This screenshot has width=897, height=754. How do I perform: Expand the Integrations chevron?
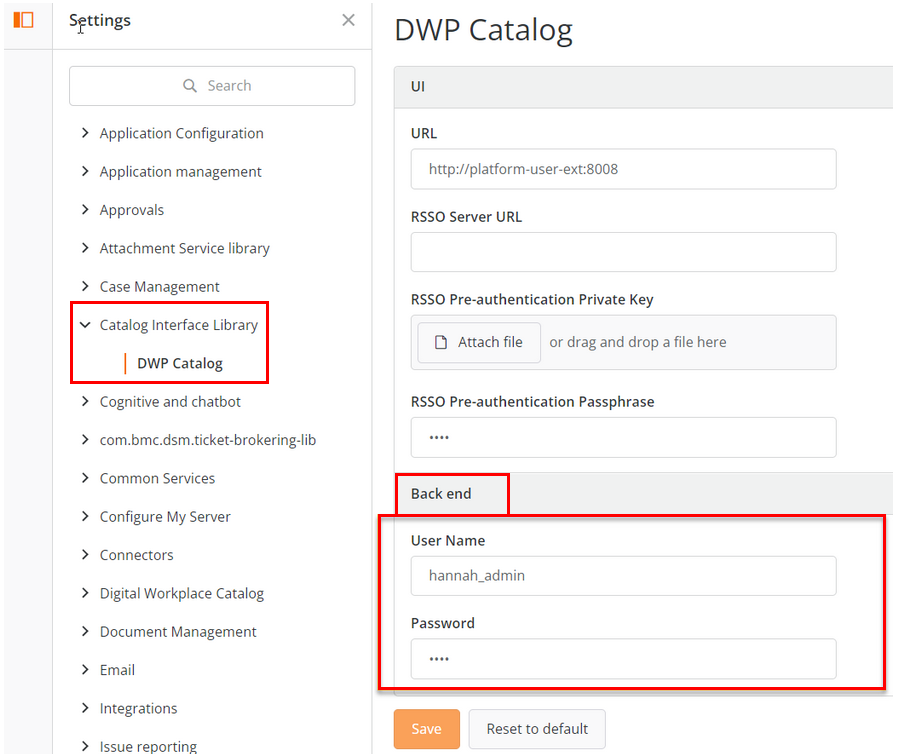click(85, 708)
